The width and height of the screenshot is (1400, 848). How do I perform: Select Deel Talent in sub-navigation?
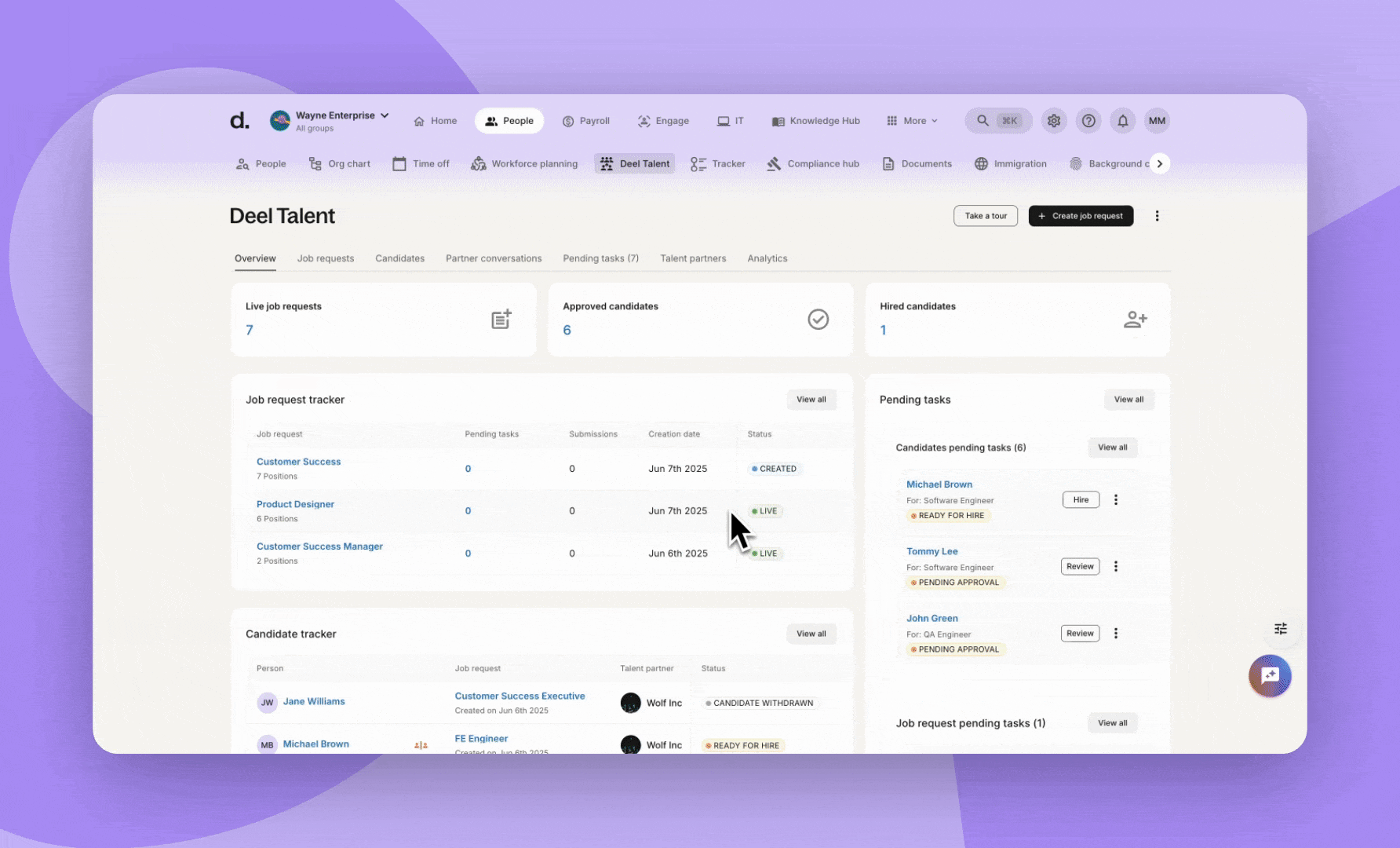point(634,164)
